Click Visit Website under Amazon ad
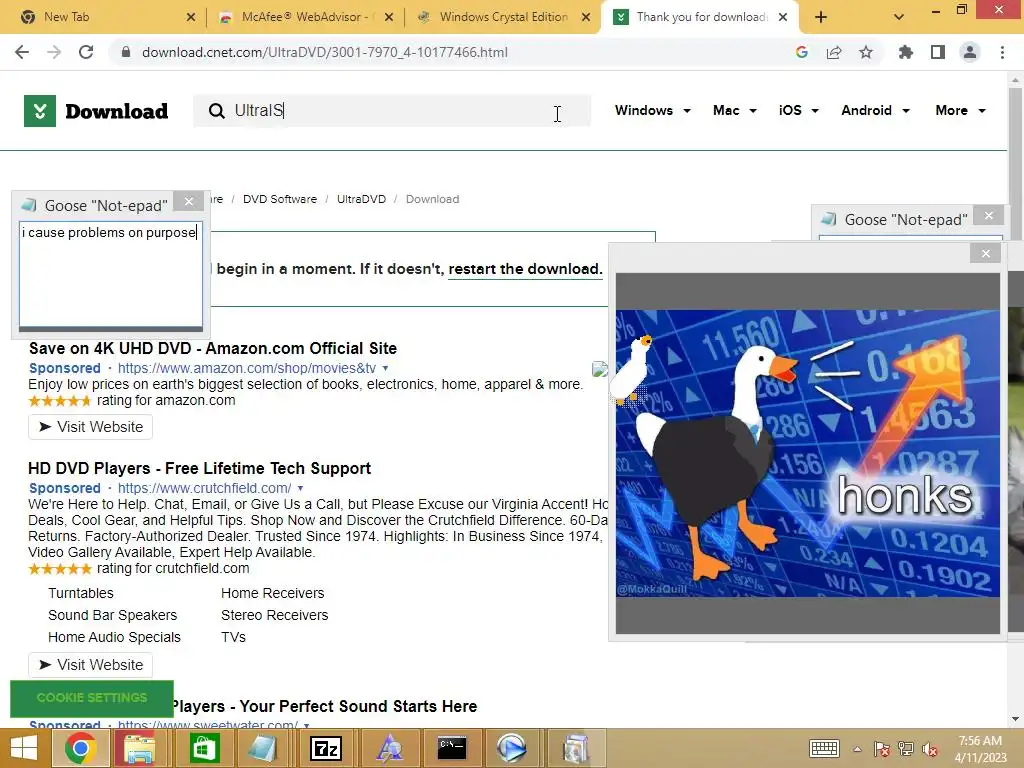1024x768 pixels. (x=90, y=427)
